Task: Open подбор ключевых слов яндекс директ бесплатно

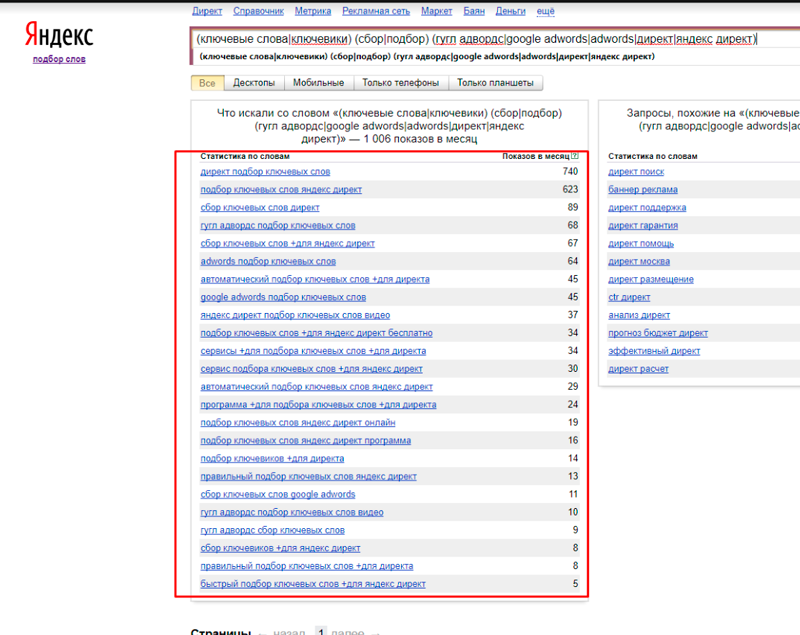Action: (316, 333)
